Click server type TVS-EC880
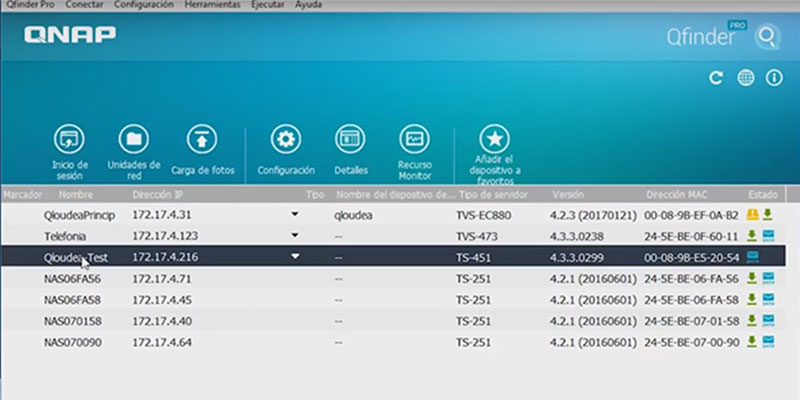 [x=483, y=215]
